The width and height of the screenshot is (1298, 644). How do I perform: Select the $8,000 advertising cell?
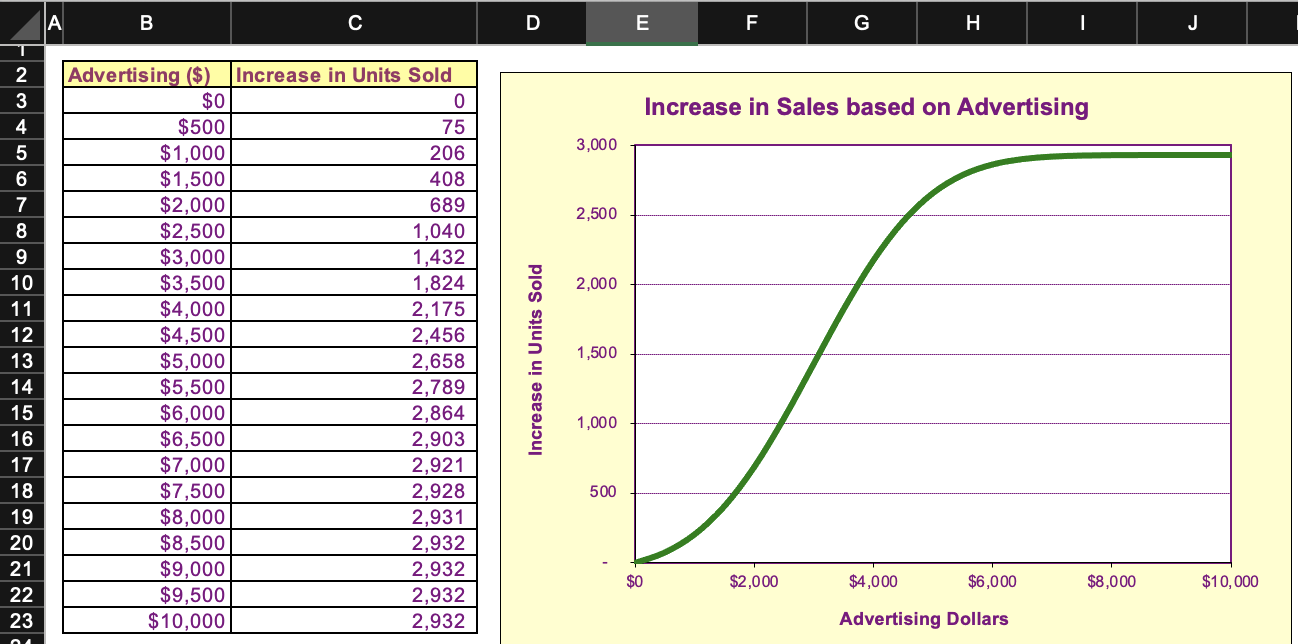148,517
